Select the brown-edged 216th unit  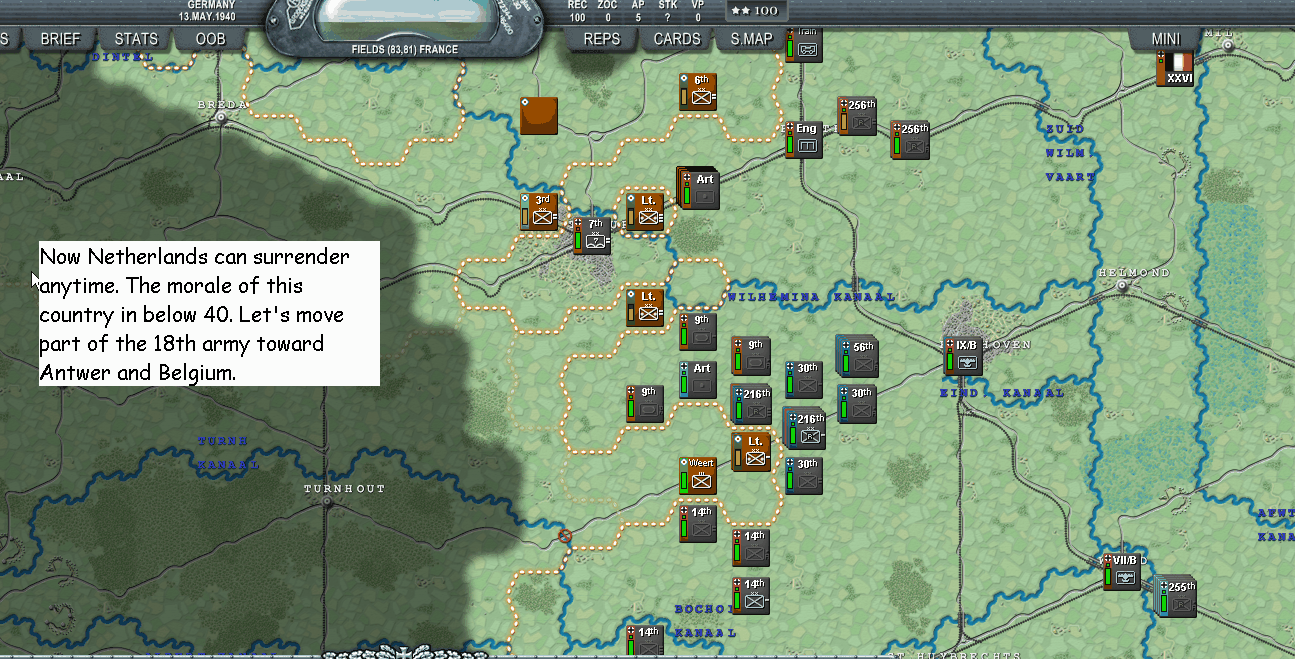pyautogui.click(x=752, y=405)
